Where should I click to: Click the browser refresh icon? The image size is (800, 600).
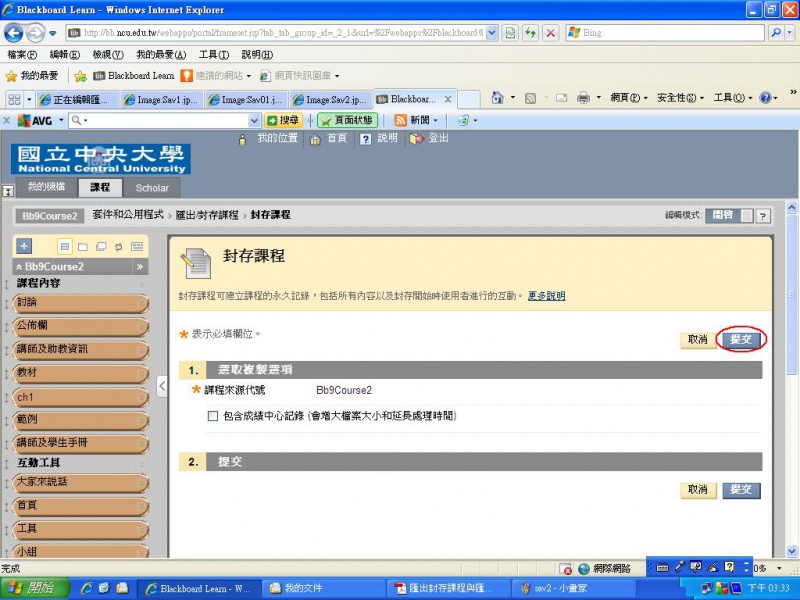(531, 33)
